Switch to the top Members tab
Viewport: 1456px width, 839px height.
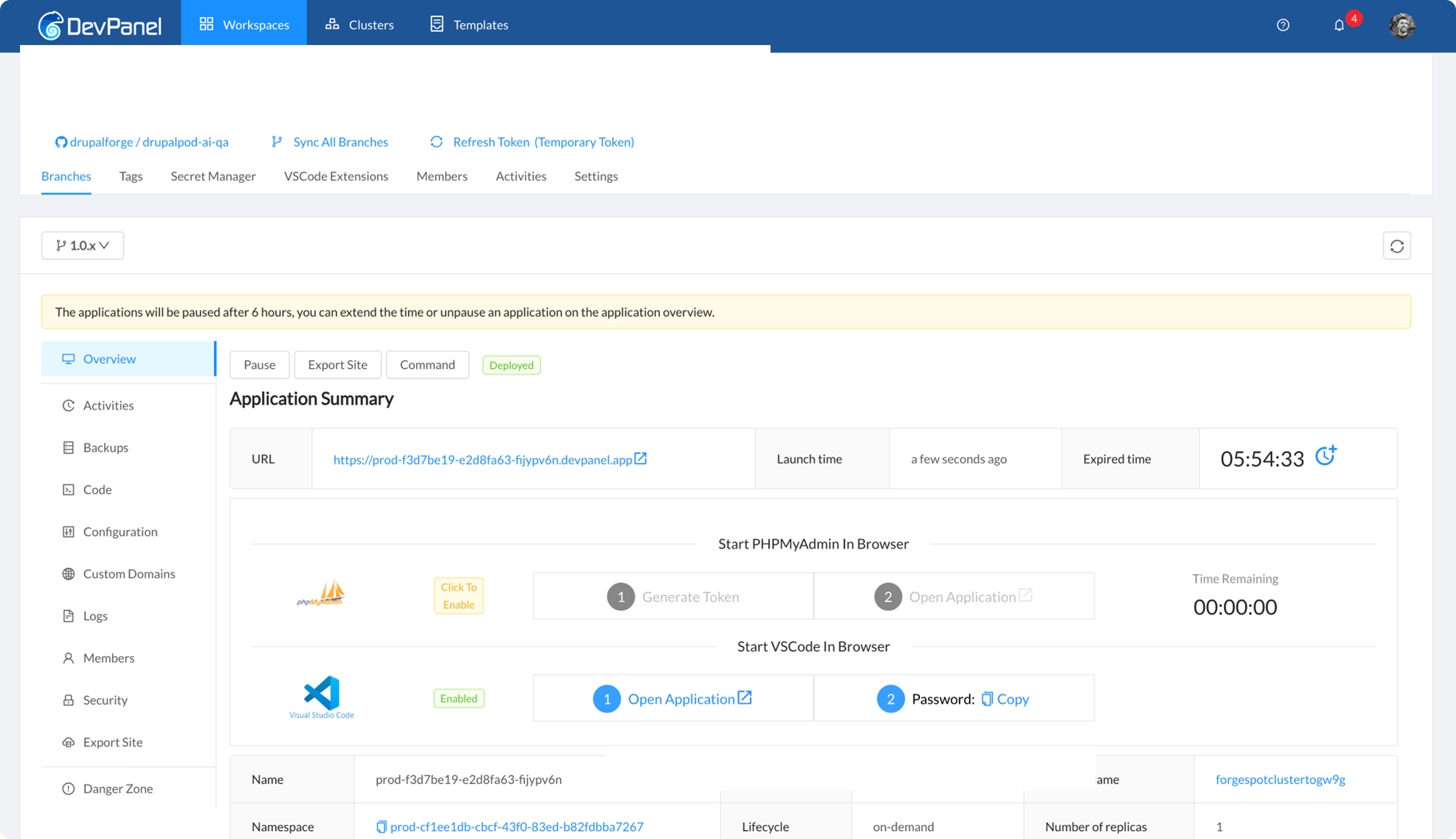click(x=442, y=176)
